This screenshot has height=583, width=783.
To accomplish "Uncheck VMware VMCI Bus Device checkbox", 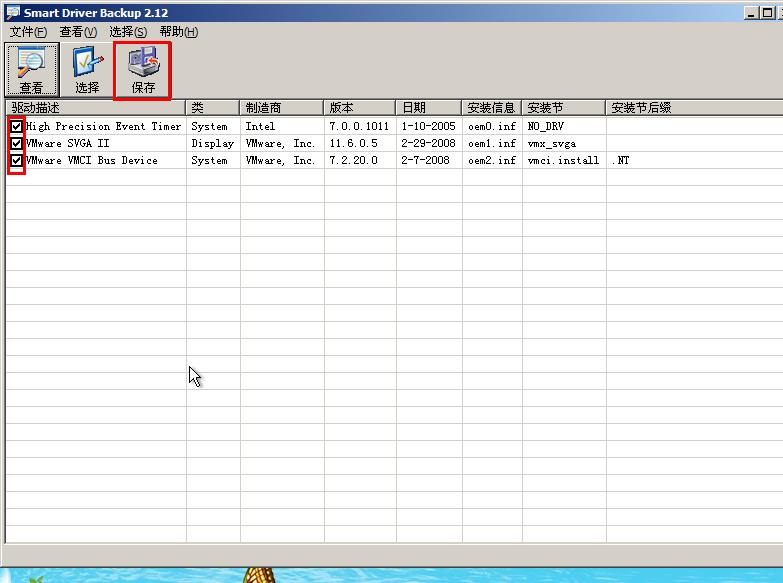I will (16, 160).
